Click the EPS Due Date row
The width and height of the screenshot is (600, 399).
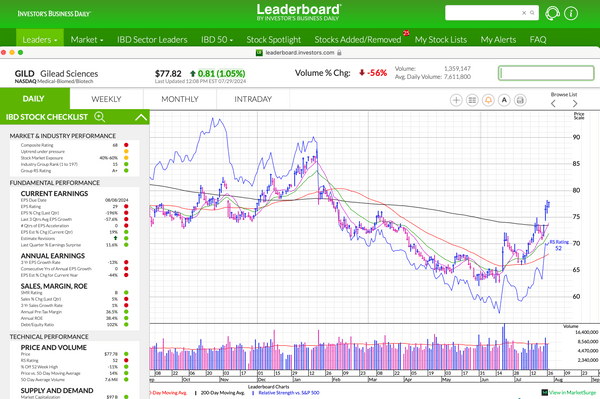coord(75,200)
